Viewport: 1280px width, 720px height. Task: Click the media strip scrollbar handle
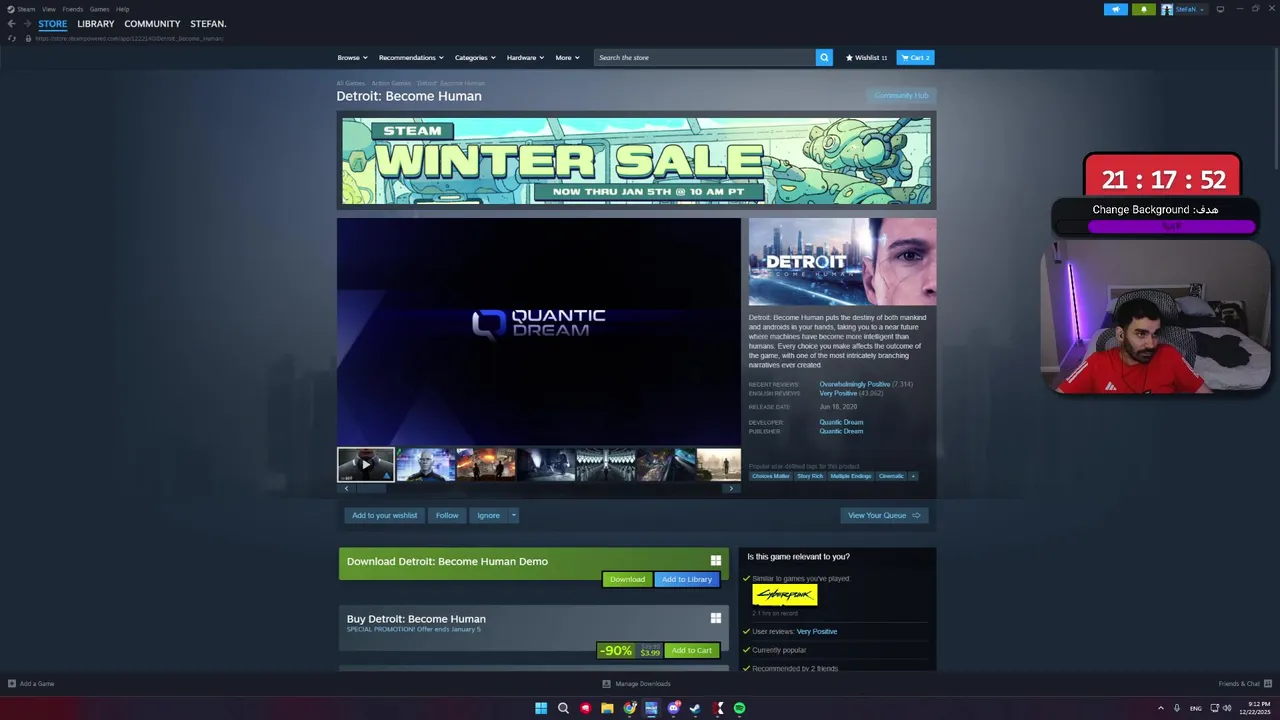371,489
